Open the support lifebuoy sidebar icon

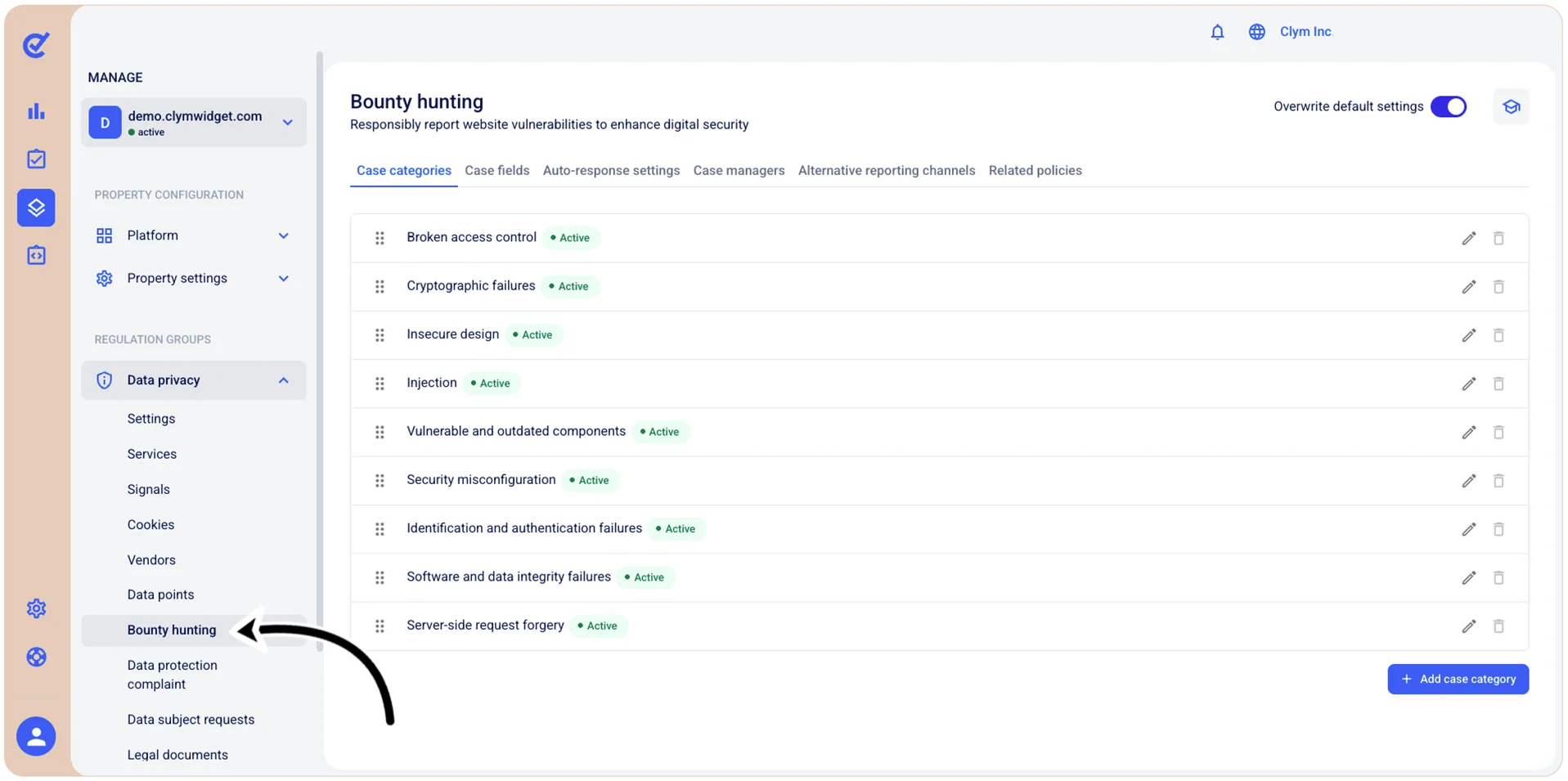[36, 657]
